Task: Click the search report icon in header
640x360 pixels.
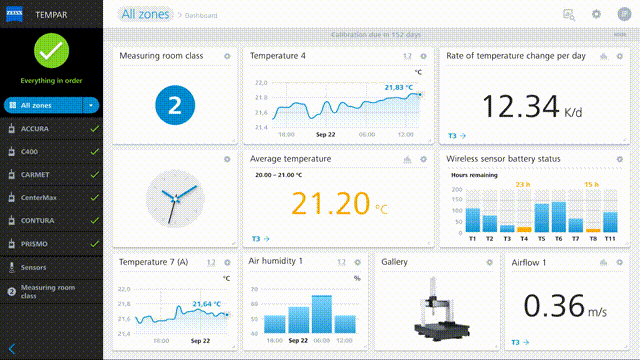Action: (569, 15)
